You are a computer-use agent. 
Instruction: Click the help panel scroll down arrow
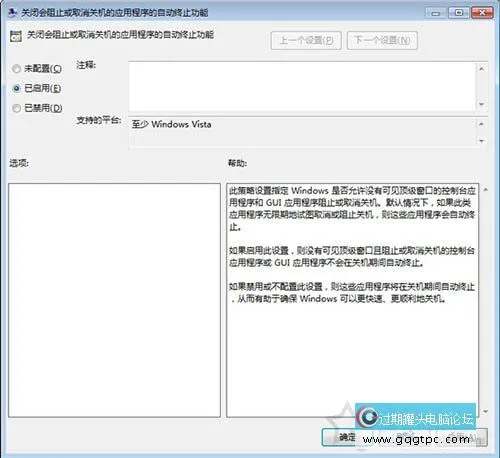coord(486,411)
